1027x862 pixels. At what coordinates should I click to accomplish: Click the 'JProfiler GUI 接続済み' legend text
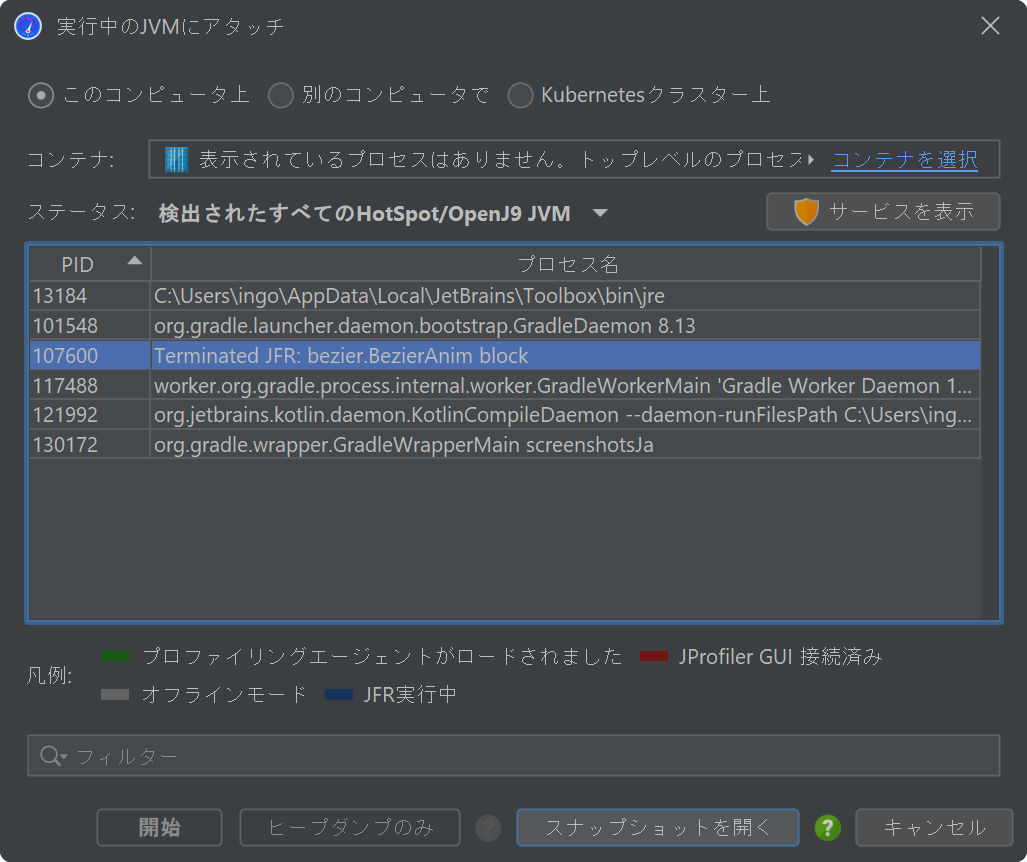pyautogui.click(x=781, y=656)
